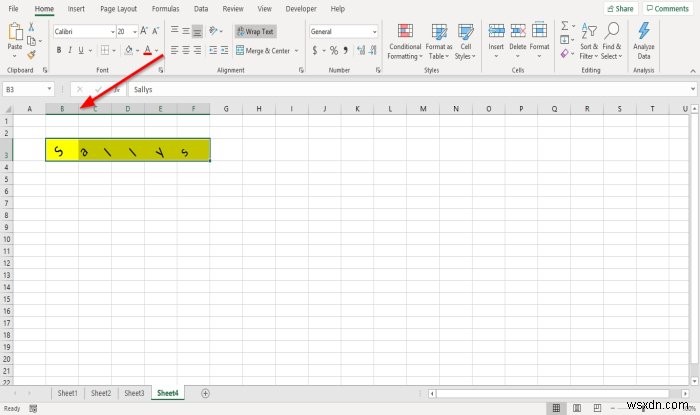Toggle italic formatting
The width and height of the screenshot is (700, 415).
[70, 50]
